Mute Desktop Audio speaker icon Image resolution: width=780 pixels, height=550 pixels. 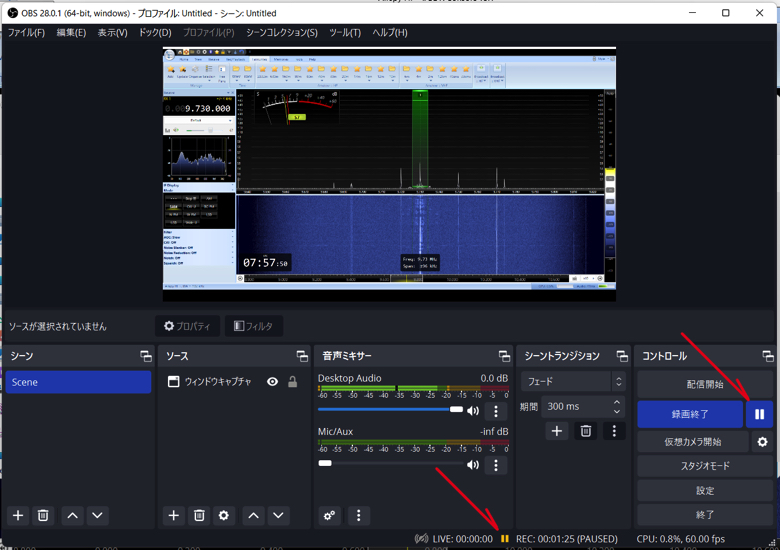(x=473, y=411)
